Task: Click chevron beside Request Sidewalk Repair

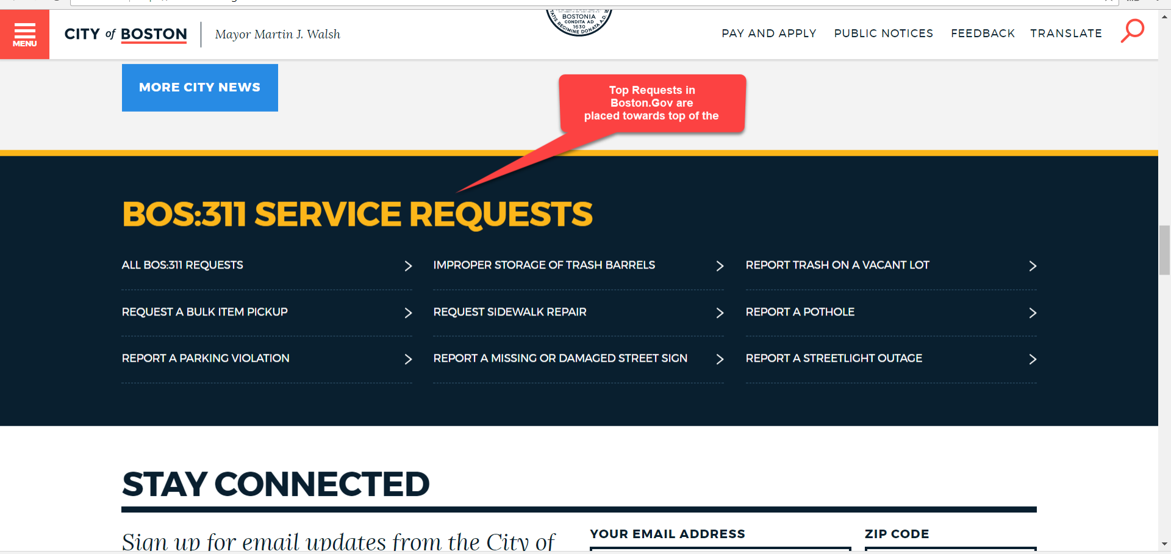Action: 719,313
